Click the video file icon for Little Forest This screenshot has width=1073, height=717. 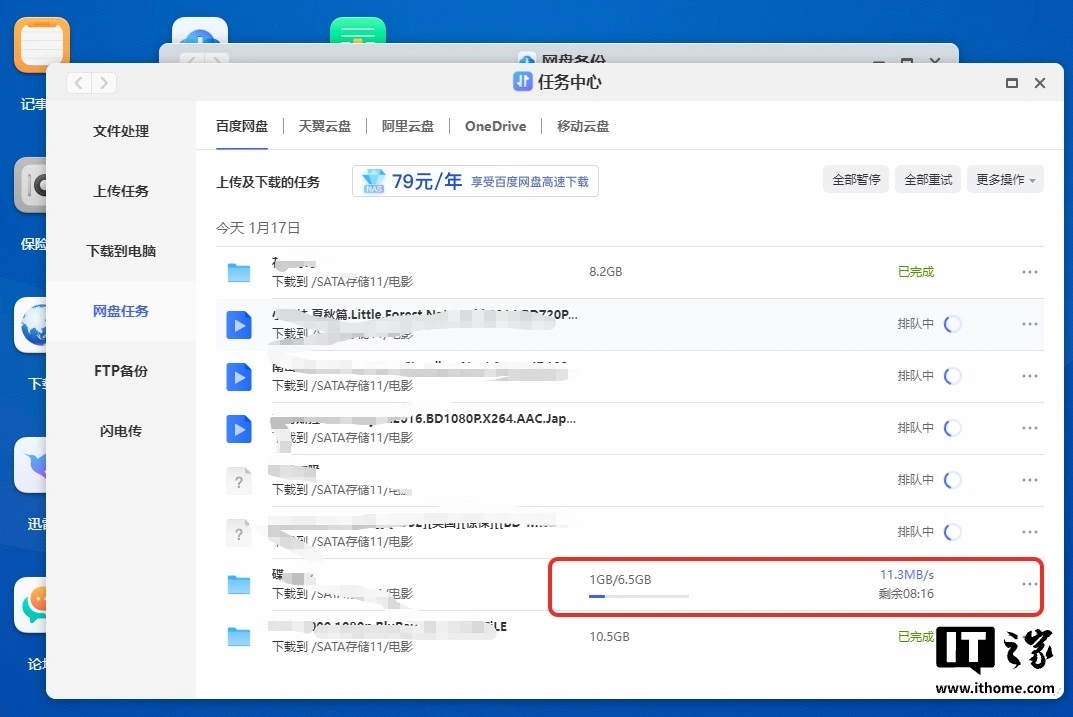click(238, 324)
